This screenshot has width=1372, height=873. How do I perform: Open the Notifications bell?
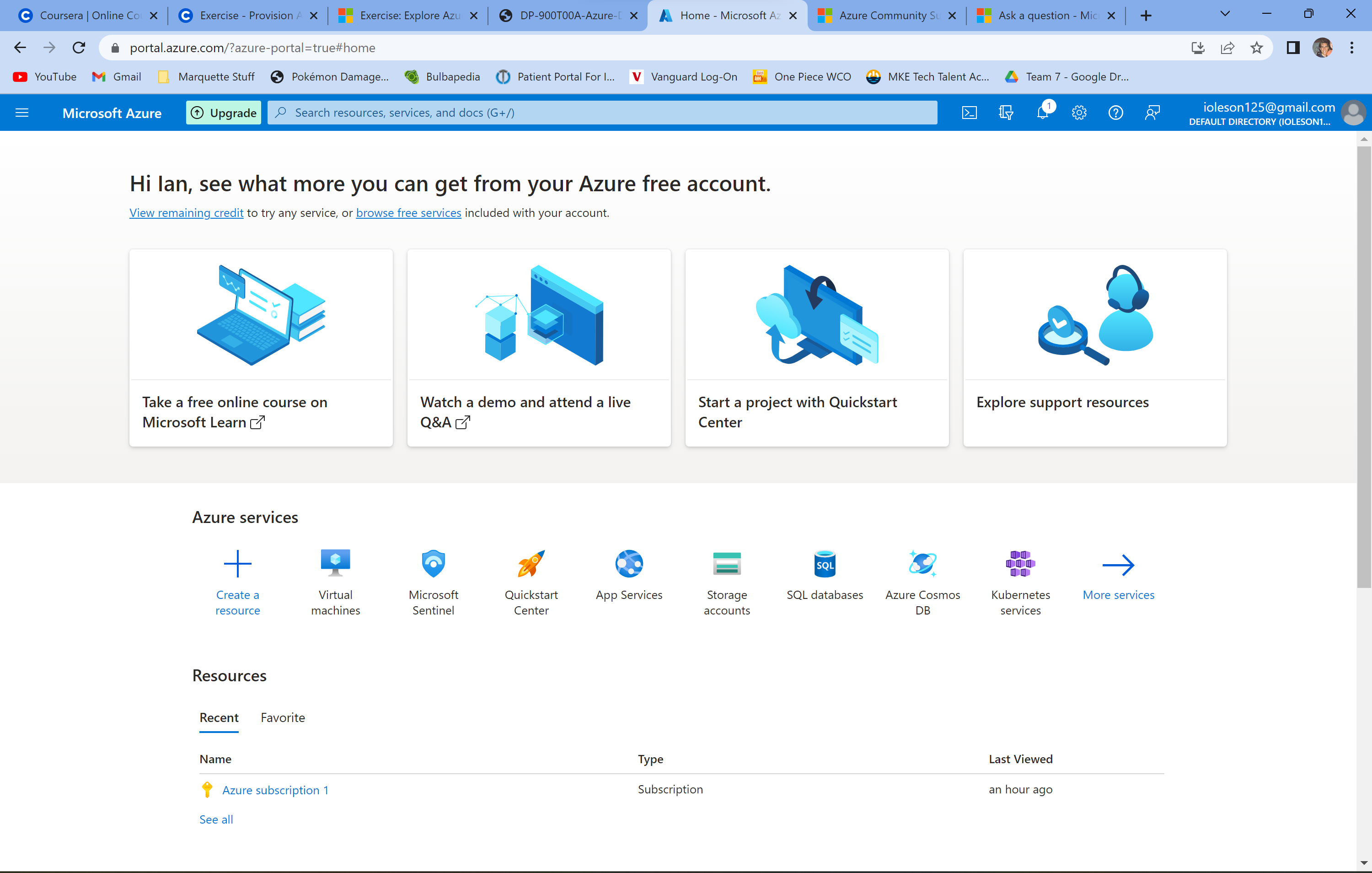tap(1043, 113)
